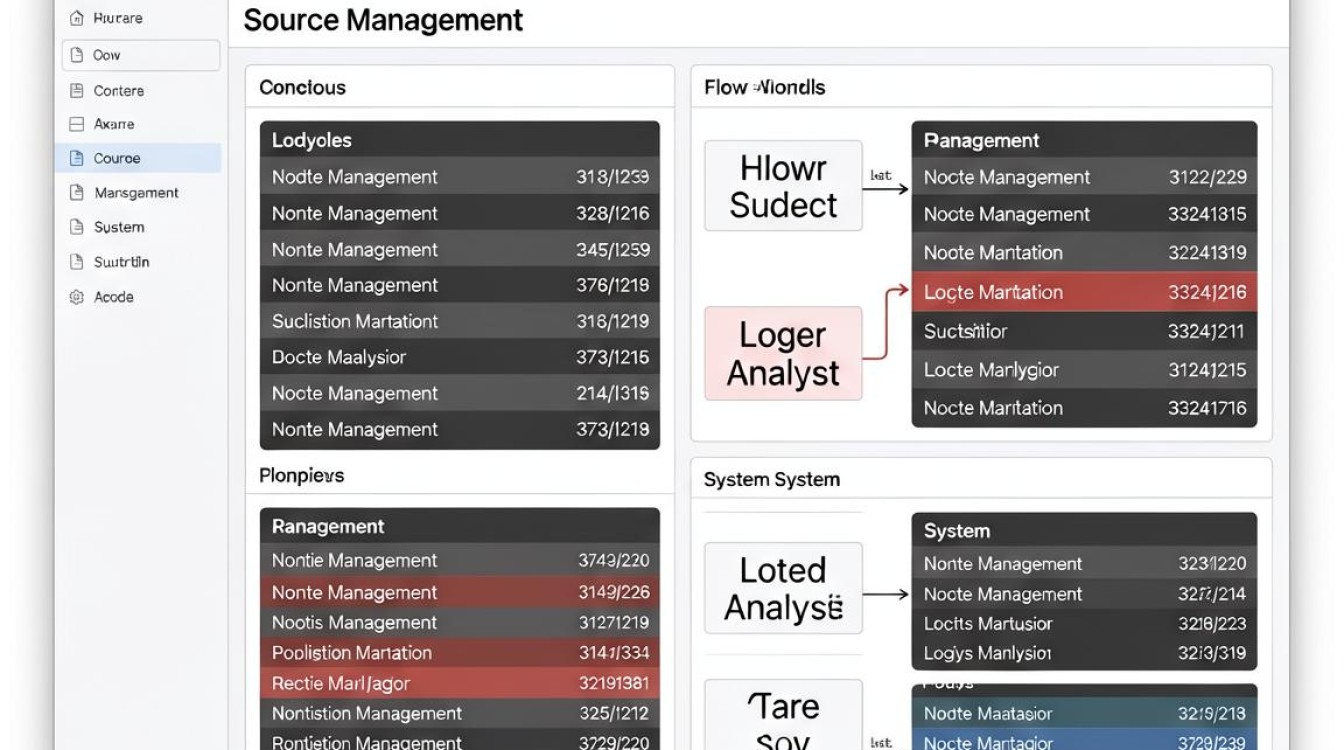
Task: Click the home icon beside Hurare
Action: tap(76, 18)
